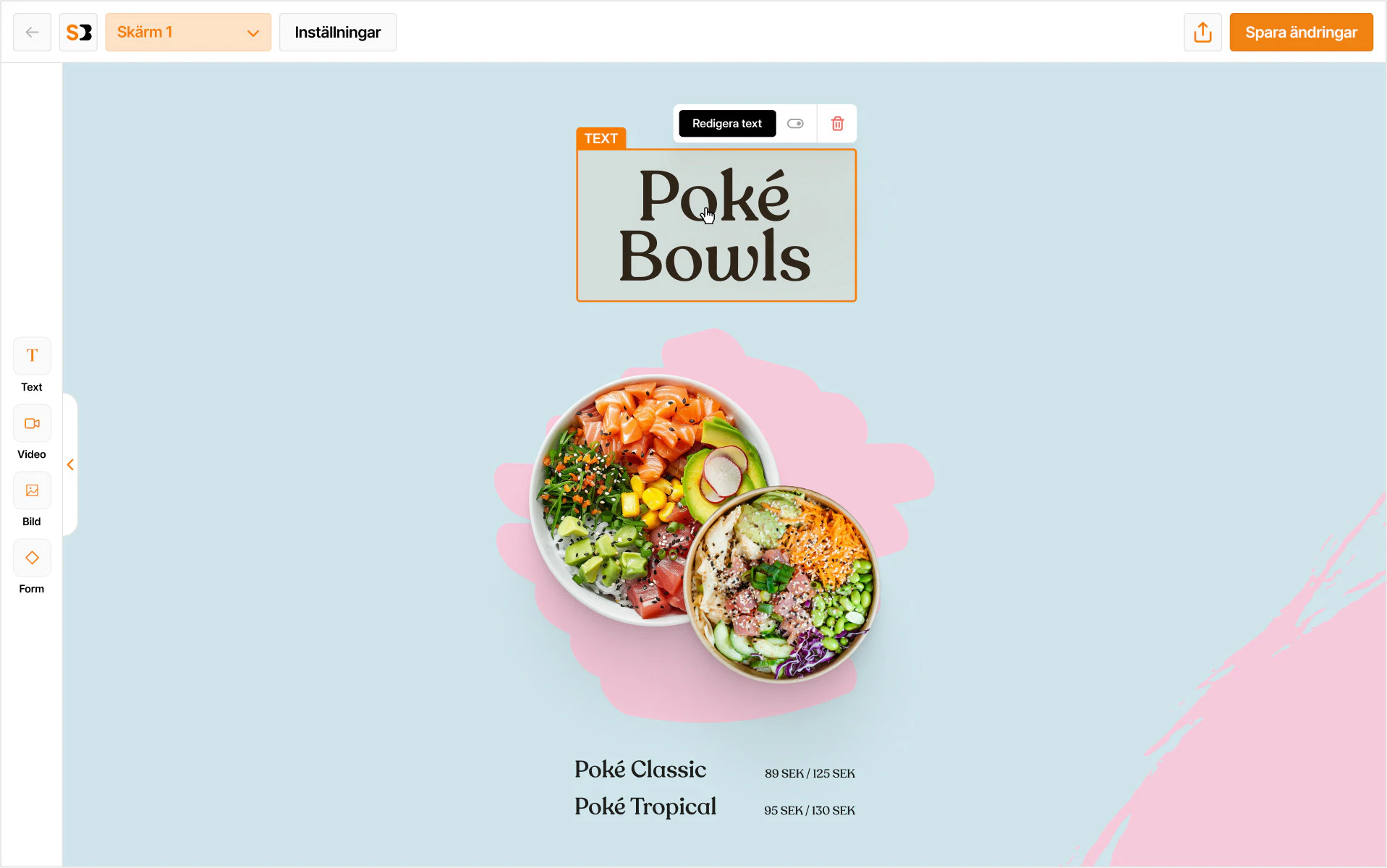Viewport: 1387px width, 868px height.
Task: Select the Poké Classic menu text
Action: (x=640, y=769)
